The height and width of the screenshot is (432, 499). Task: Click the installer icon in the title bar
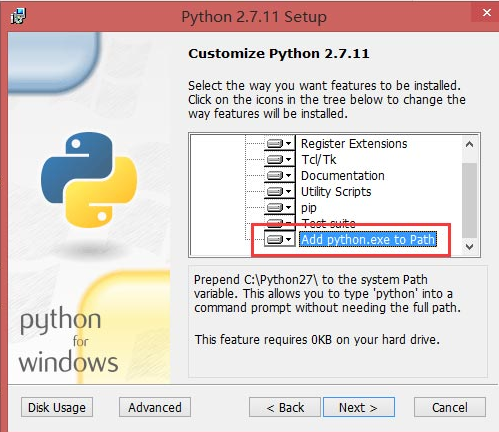(18, 16)
